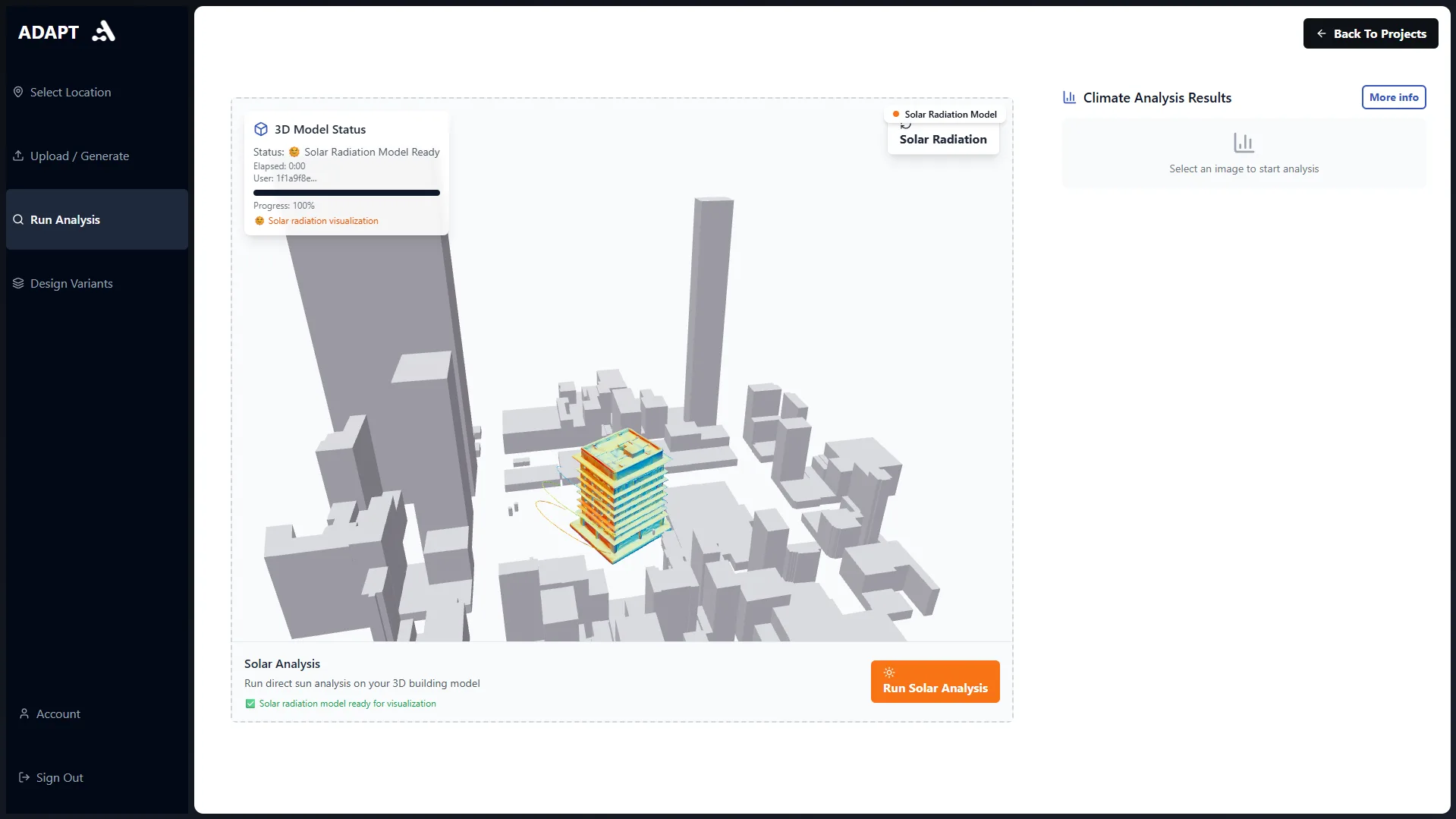Screen dimensions: 1456x819
Task: Click the bar chart icon beside Climate Analysis Results
Action: click(x=1069, y=97)
